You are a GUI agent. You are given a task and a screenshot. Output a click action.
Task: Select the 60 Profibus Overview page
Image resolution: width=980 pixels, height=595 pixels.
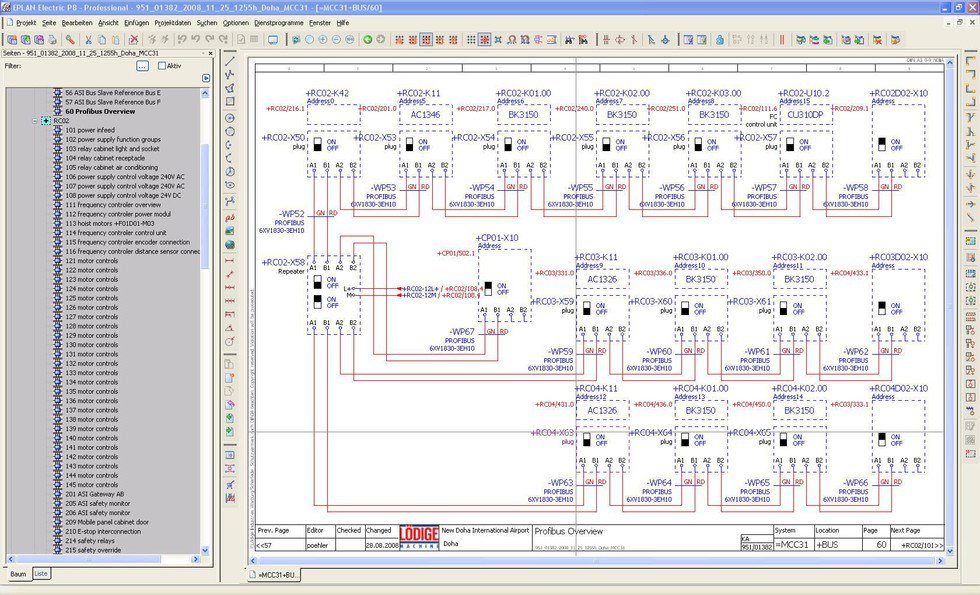tap(99, 111)
